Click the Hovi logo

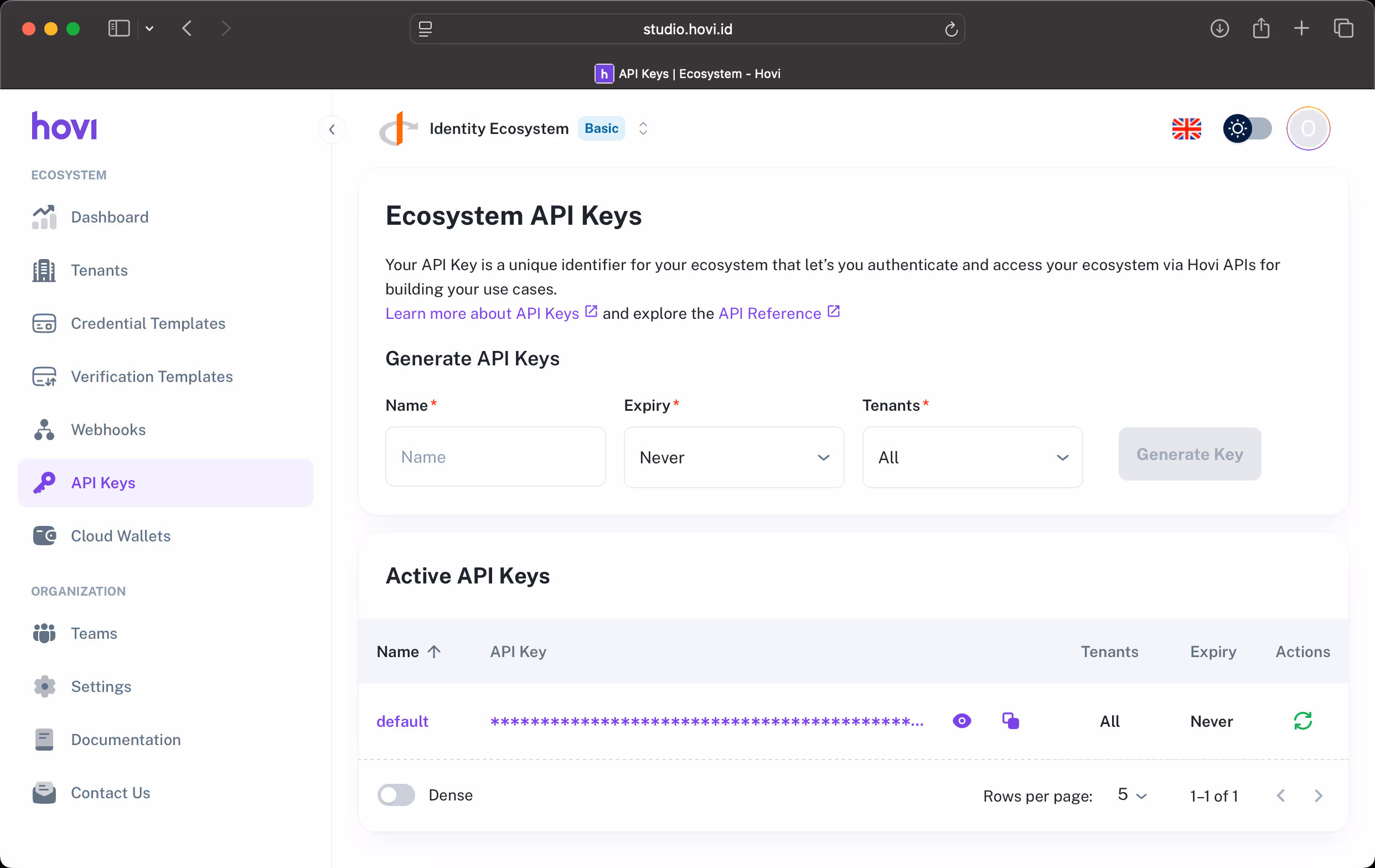point(64,126)
